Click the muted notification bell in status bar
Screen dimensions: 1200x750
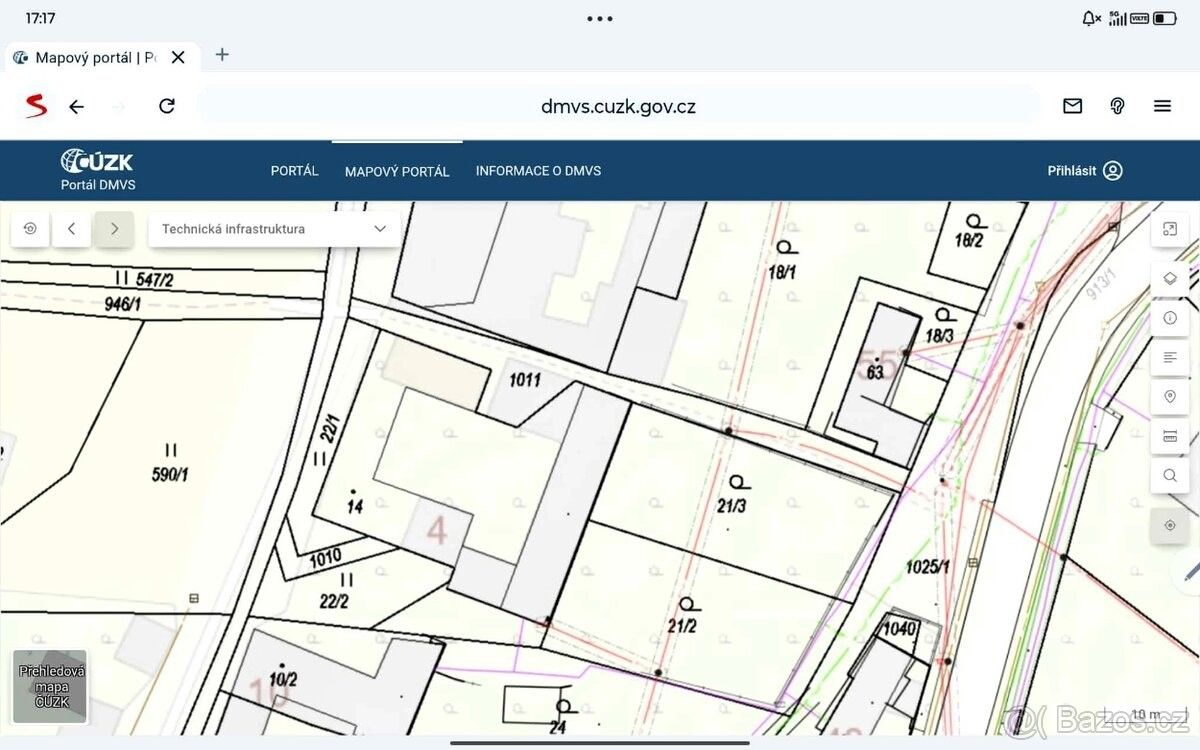(1091, 18)
